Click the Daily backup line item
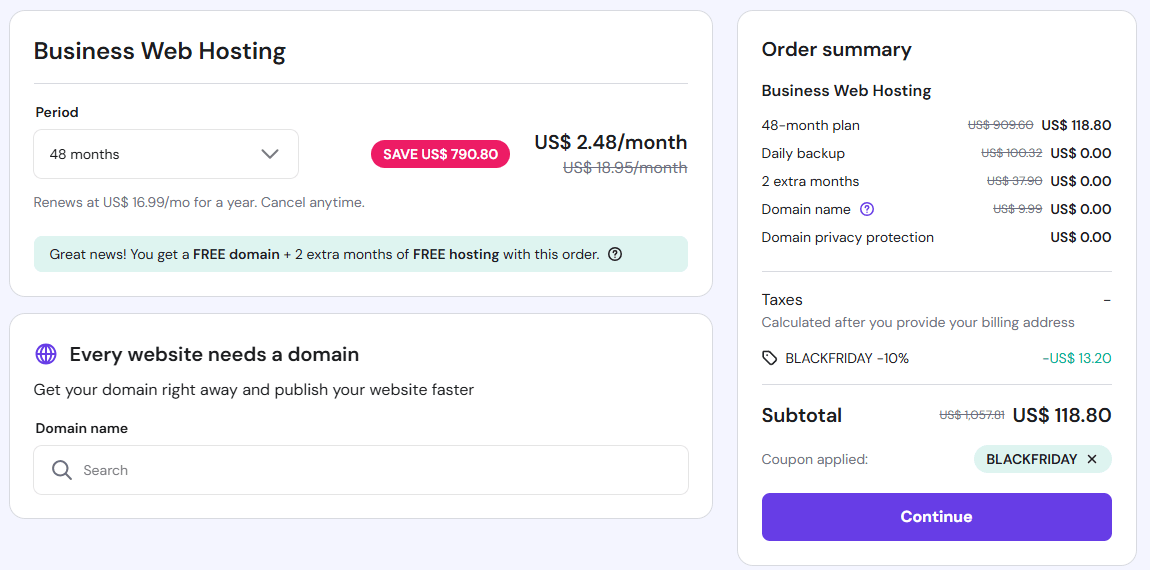 point(803,153)
